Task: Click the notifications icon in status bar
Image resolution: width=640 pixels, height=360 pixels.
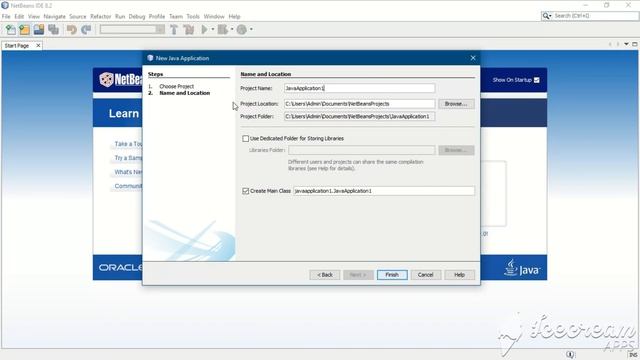Action: tap(570, 354)
